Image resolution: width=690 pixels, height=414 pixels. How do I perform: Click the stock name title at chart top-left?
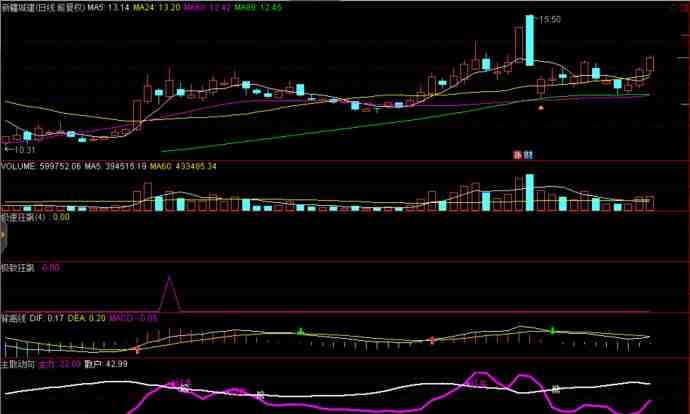coord(43,7)
